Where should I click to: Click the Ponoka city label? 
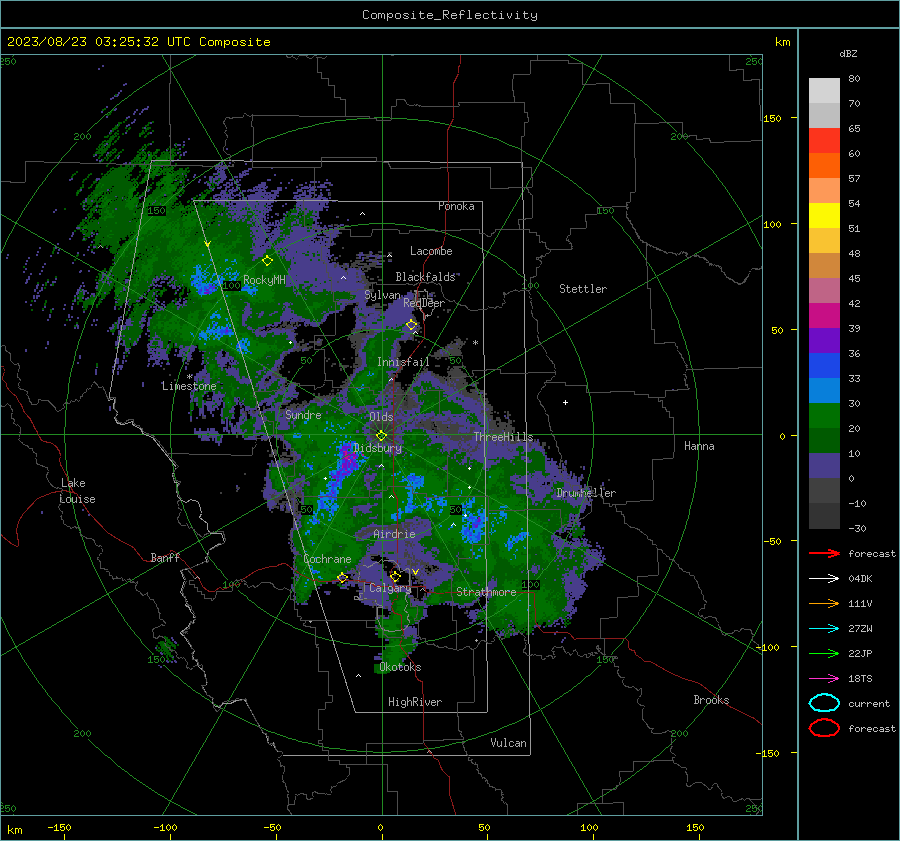point(456,206)
